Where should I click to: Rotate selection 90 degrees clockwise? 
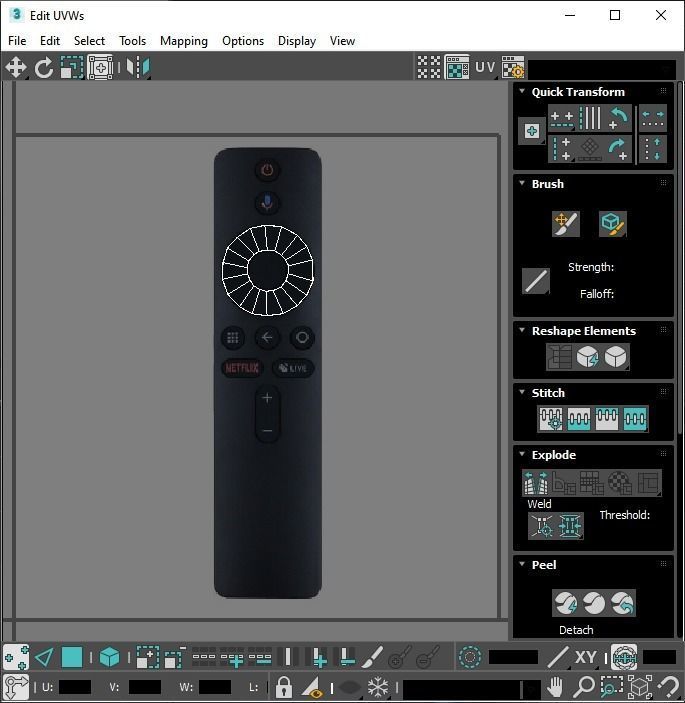618,149
